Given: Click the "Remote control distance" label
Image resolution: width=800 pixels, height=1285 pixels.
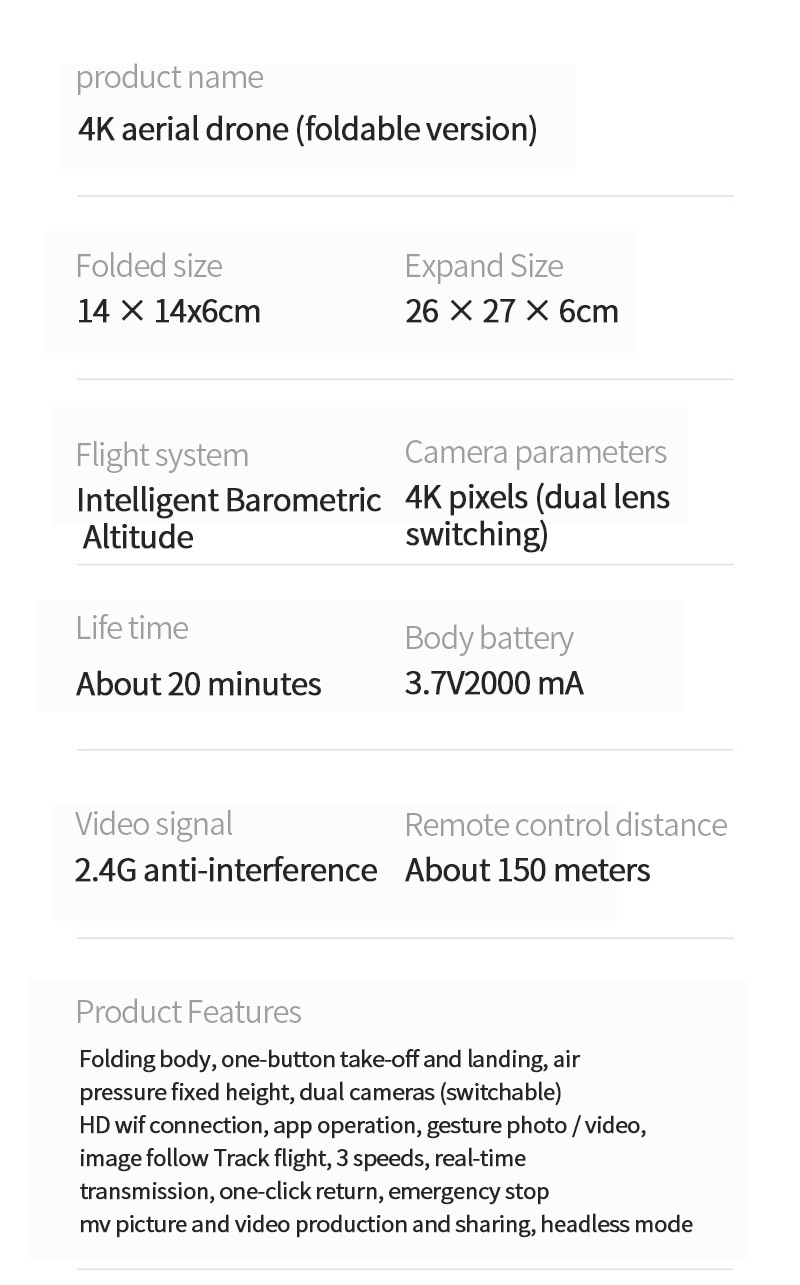Looking at the screenshot, I should pos(565,825).
